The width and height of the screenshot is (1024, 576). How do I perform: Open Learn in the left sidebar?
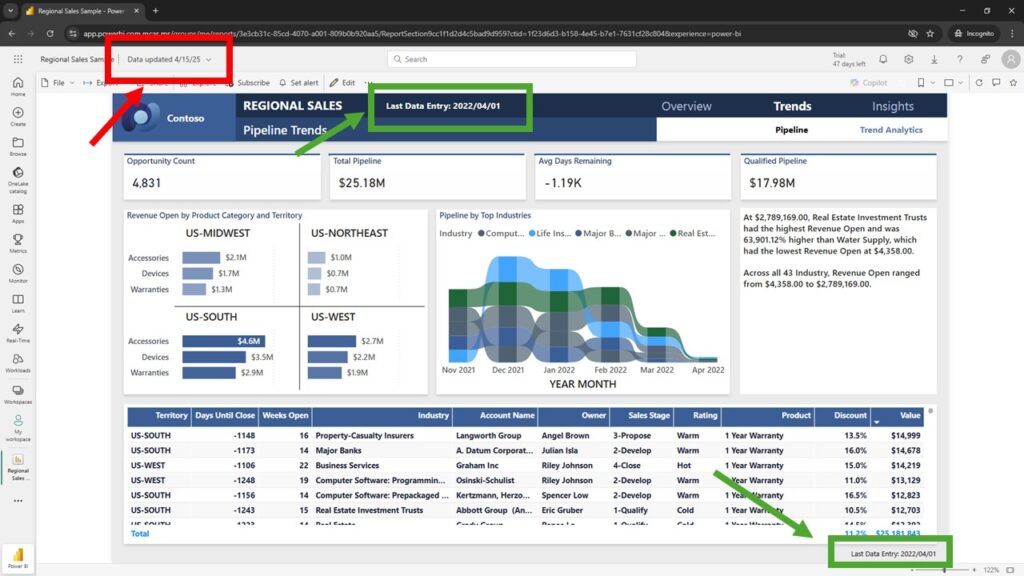point(18,303)
